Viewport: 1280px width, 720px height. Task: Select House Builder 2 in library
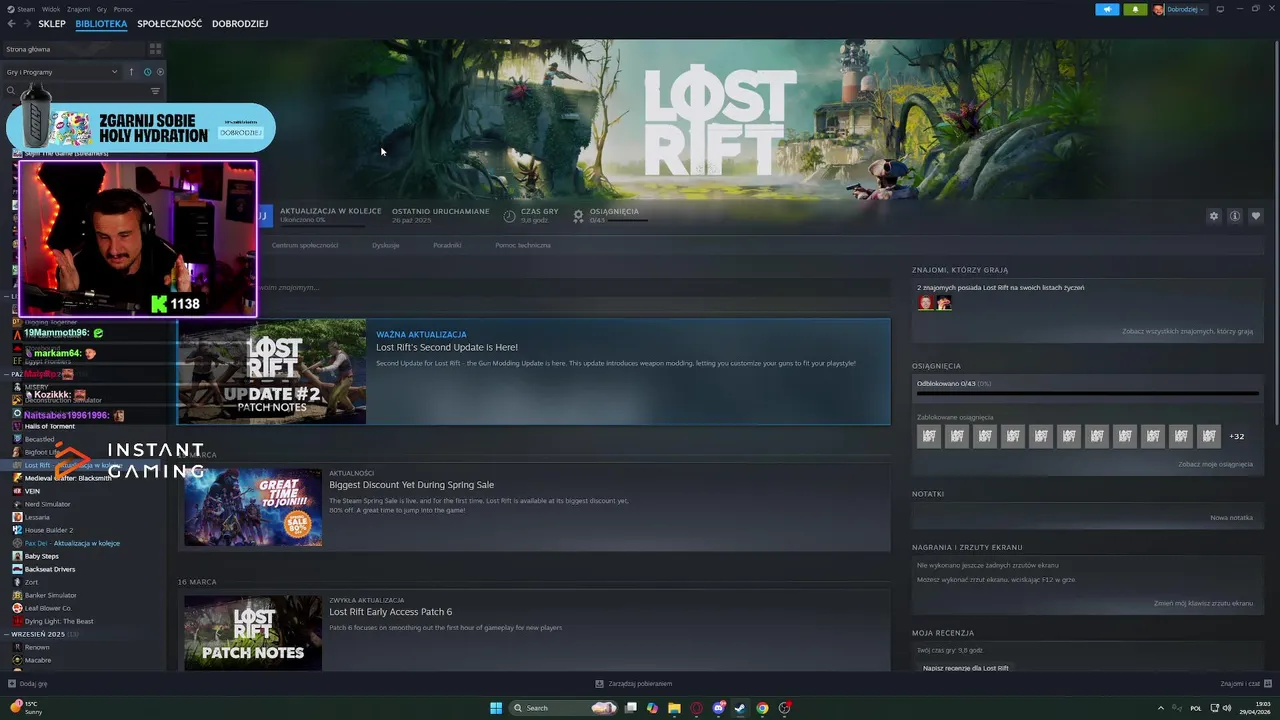(x=49, y=530)
